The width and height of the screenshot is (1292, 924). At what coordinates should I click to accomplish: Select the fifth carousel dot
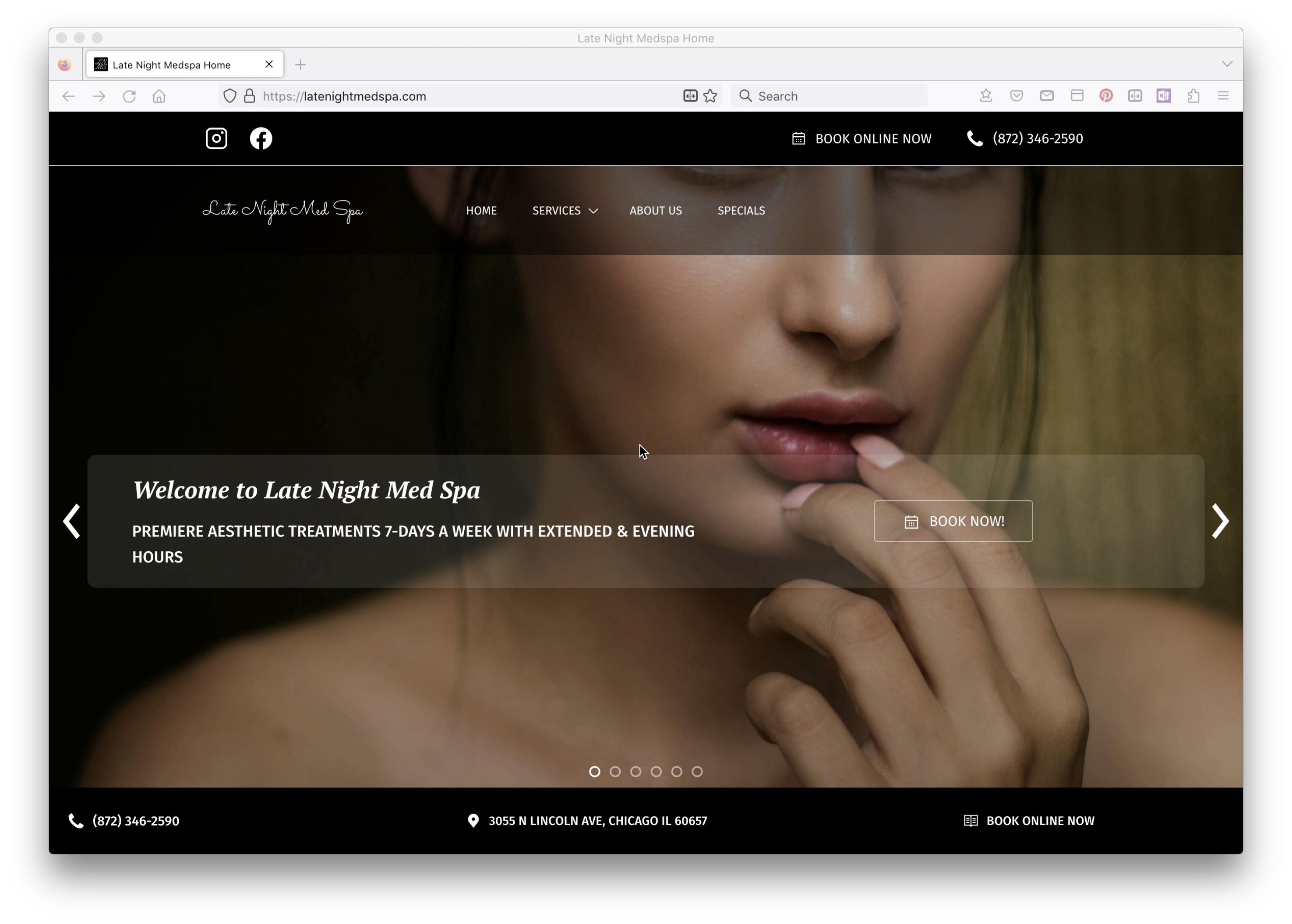(676, 772)
